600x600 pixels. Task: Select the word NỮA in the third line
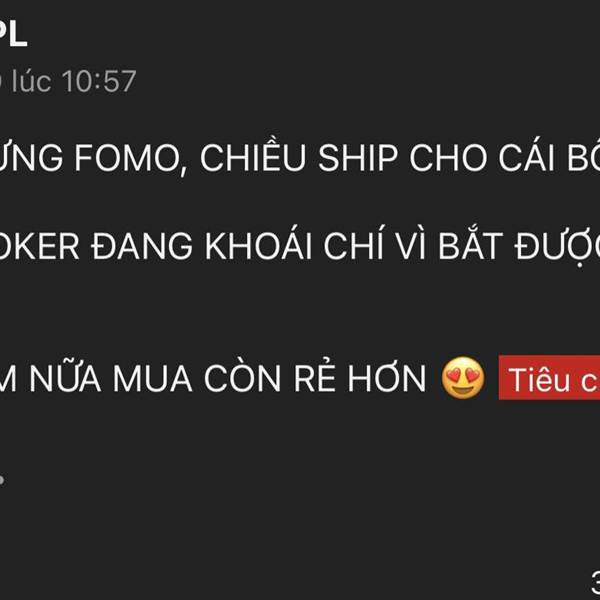click(x=65, y=376)
